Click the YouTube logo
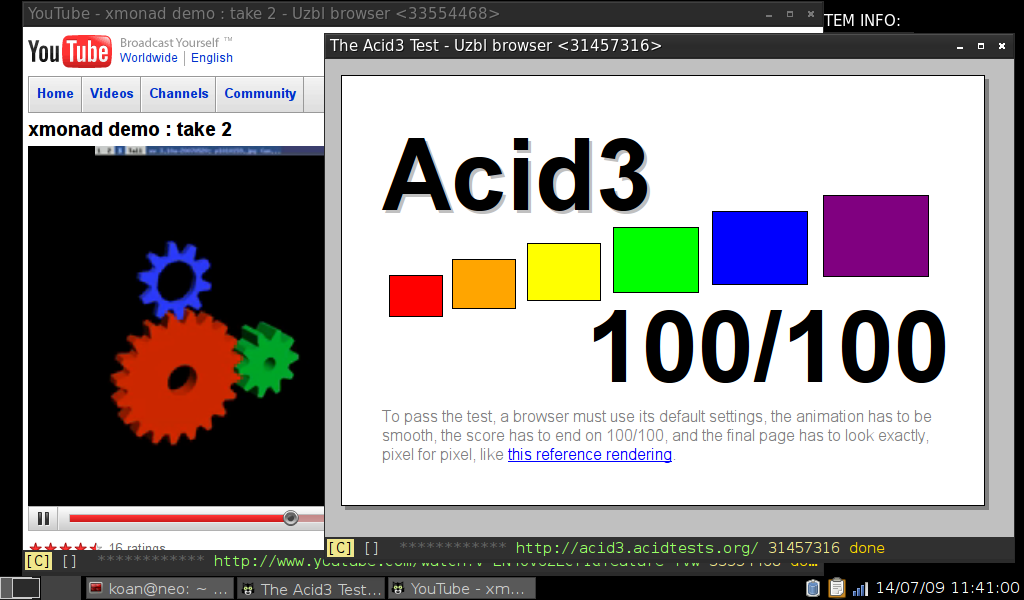 click(69, 51)
